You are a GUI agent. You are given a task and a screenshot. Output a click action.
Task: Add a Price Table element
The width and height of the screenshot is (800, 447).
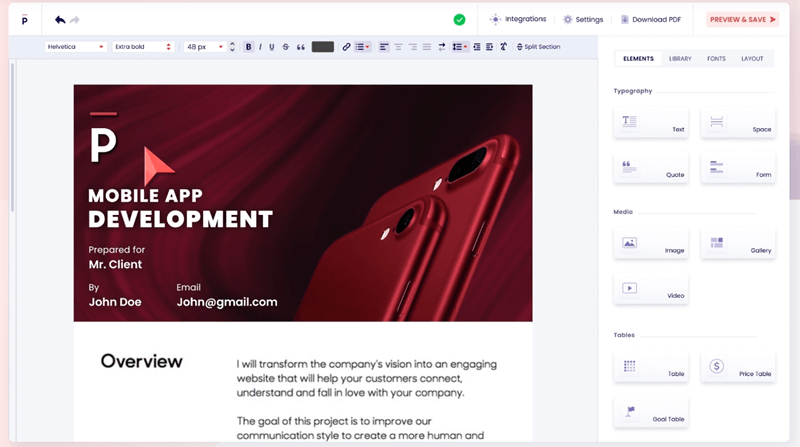pyautogui.click(x=738, y=368)
